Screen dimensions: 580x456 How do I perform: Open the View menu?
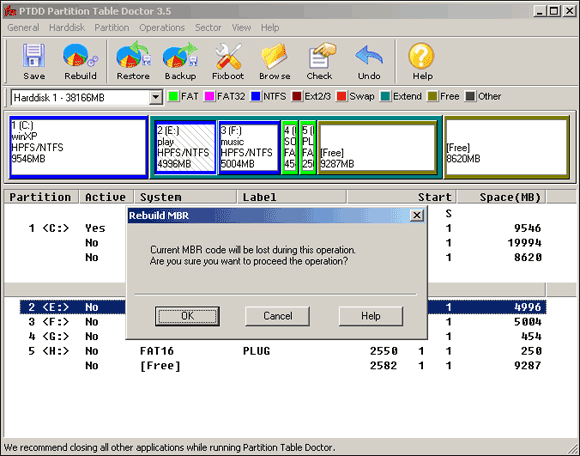coord(241,28)
